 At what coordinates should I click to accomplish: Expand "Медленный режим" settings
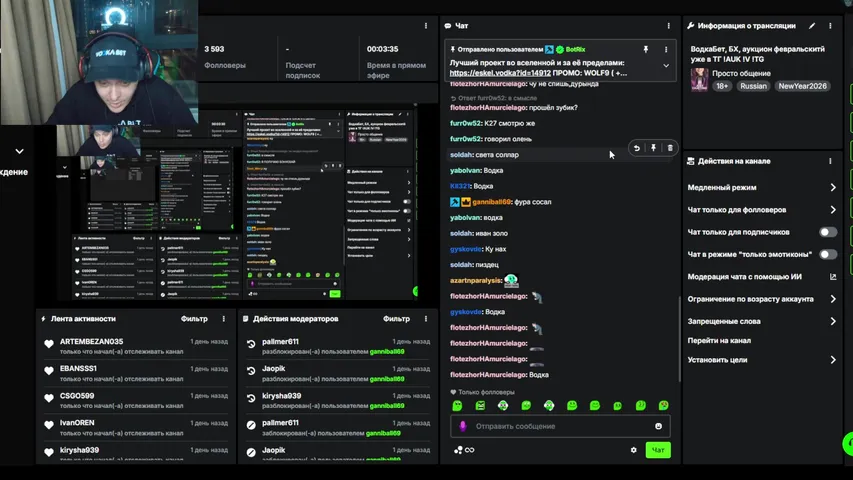(832, 187)
